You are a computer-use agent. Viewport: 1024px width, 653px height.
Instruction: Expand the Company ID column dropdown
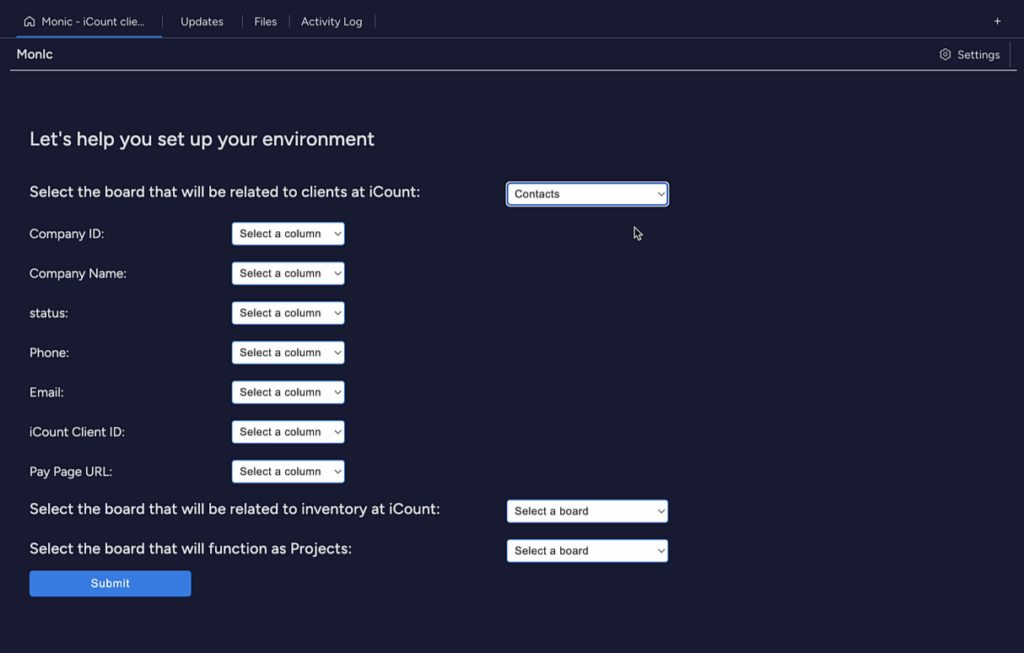[x=288, y=234]
